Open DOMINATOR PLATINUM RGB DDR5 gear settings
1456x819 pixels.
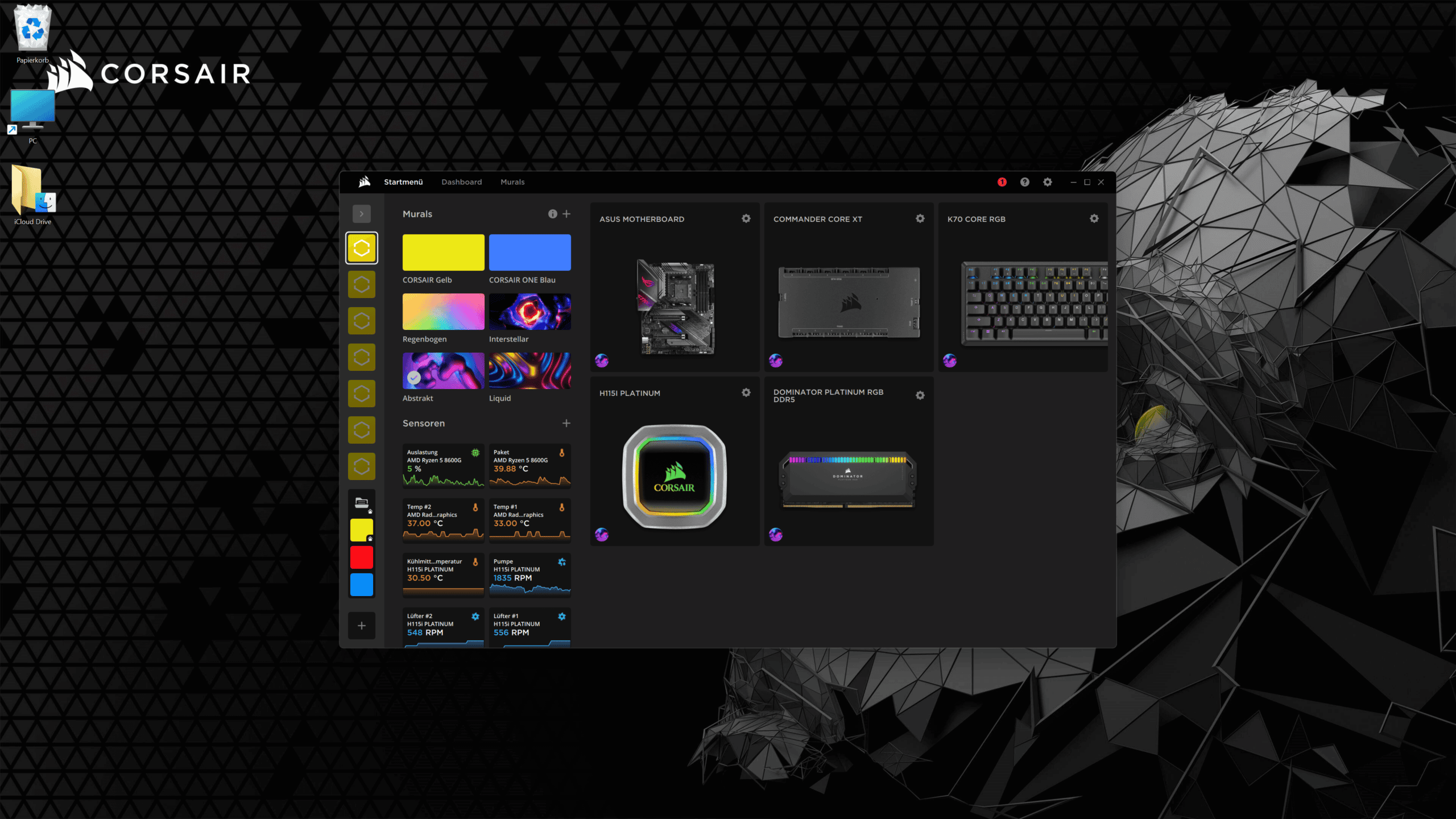[920, 395]
